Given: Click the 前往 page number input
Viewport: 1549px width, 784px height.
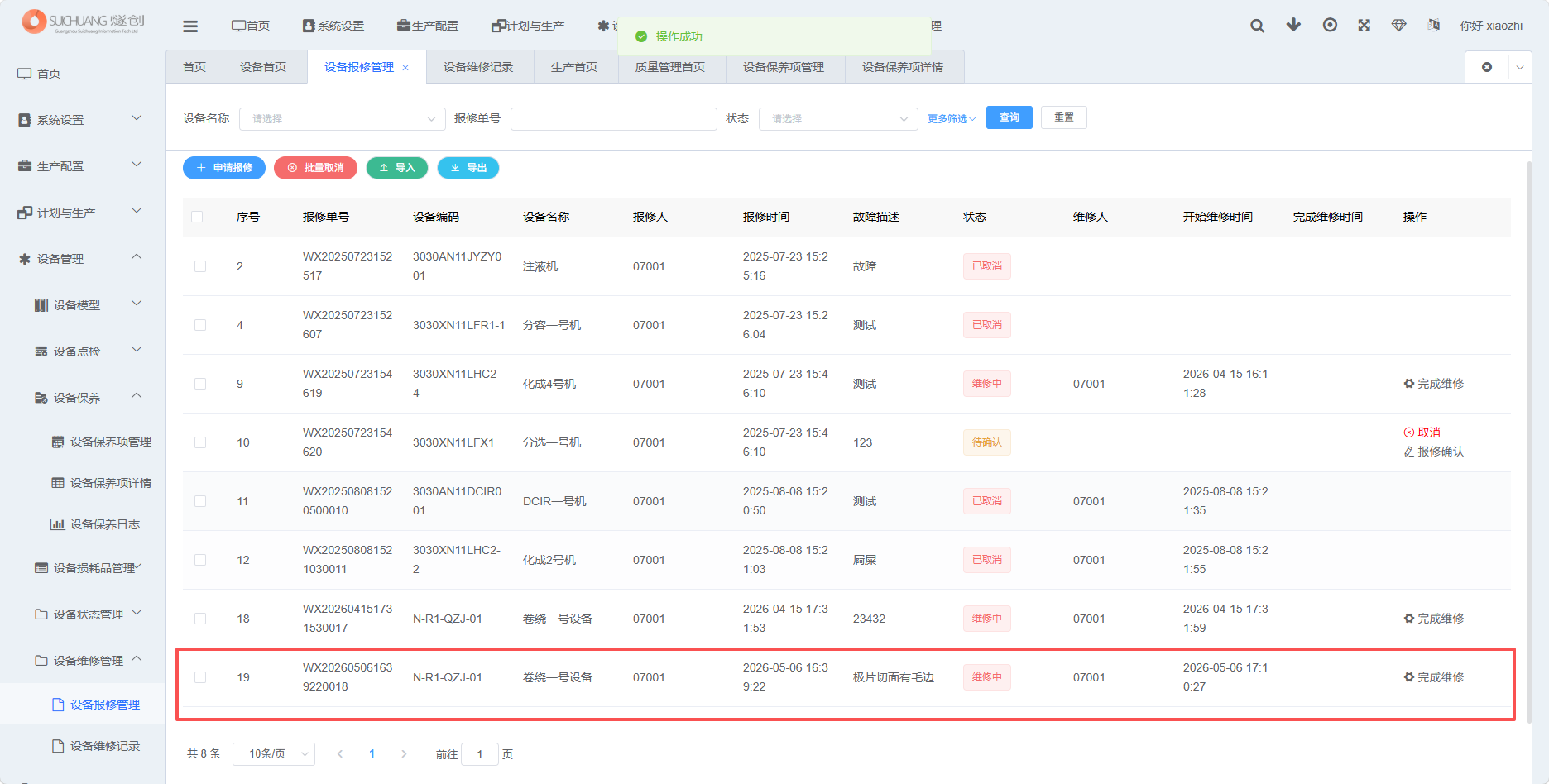Looking at the screenshot, I should pyautogui.click(x=480, y=754).
